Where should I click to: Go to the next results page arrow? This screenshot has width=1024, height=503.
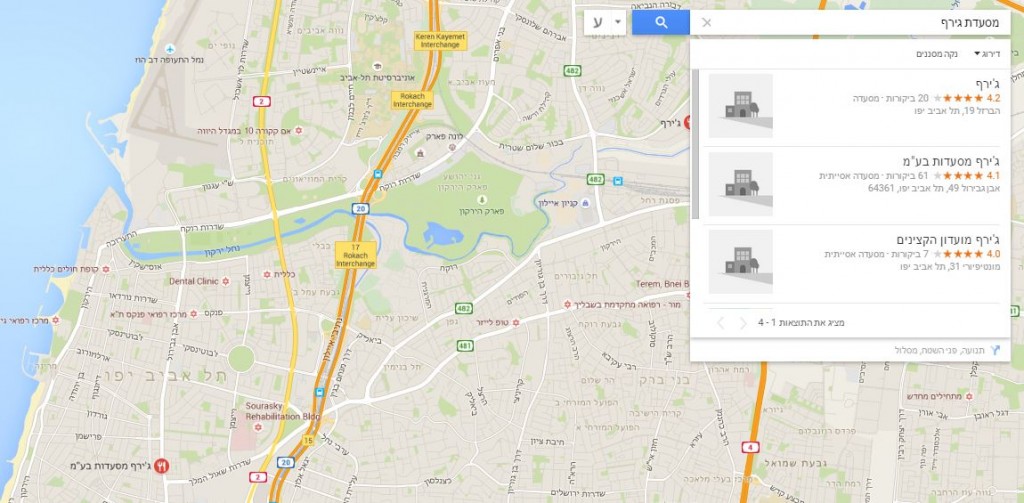(x=720, y=323)
